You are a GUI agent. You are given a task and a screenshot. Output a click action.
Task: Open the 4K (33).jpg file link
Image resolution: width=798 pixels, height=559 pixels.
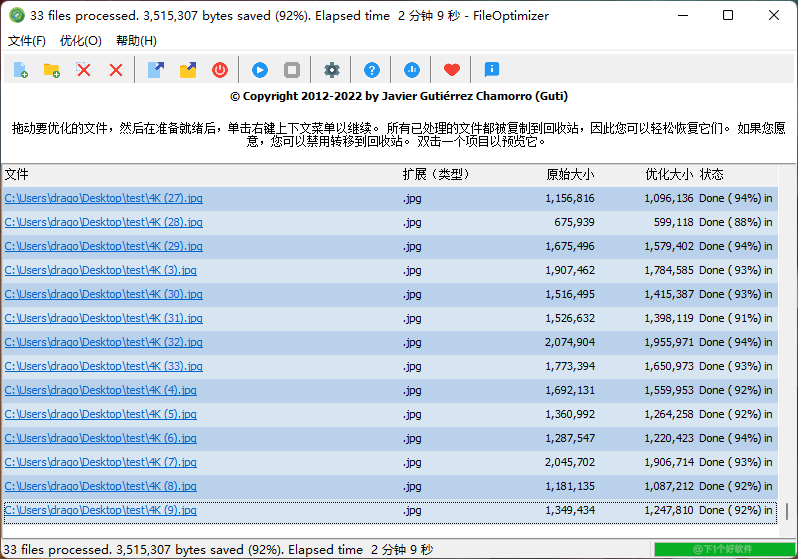point(103,366)
